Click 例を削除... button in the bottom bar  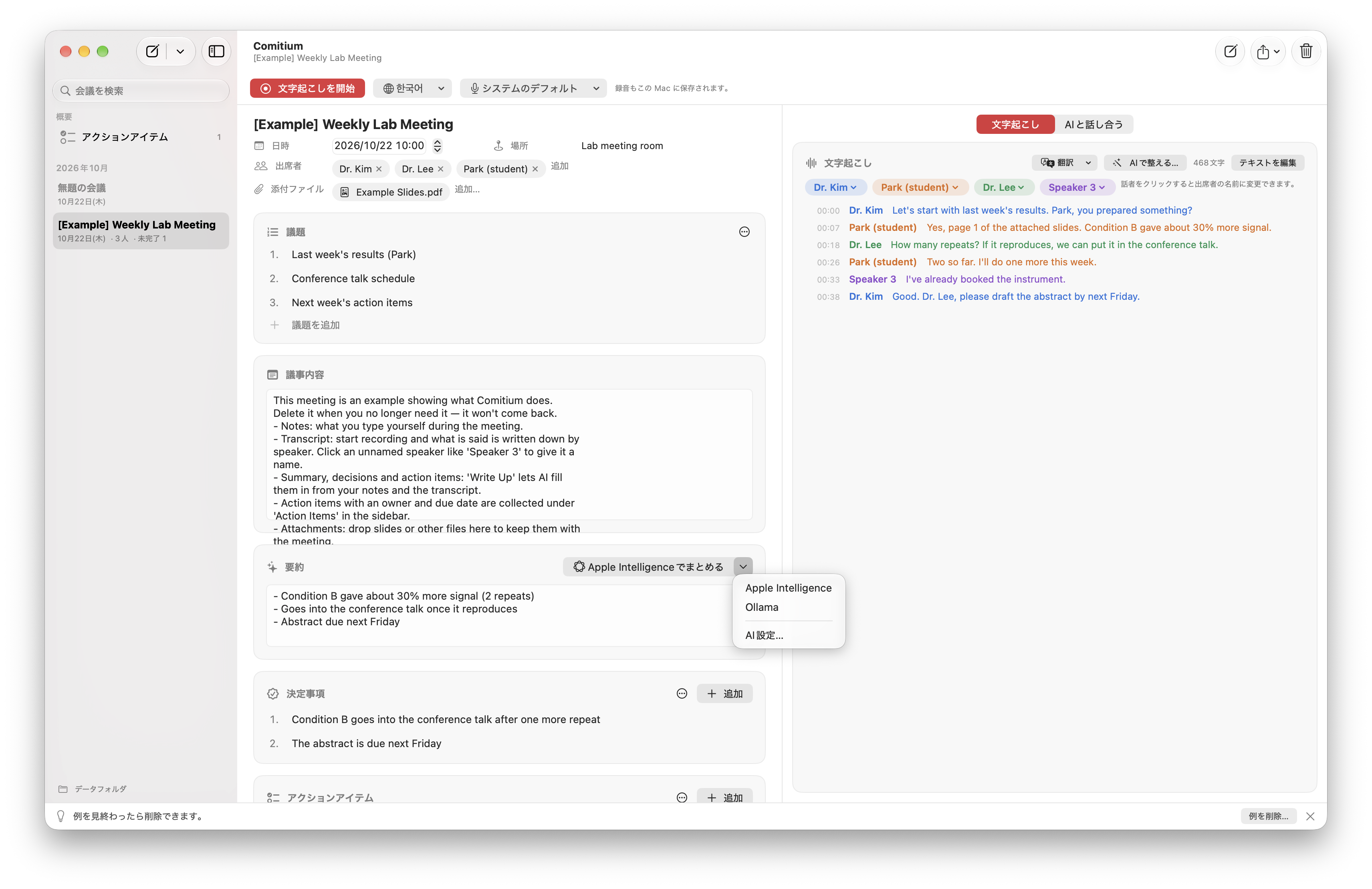coord(1268,816)
